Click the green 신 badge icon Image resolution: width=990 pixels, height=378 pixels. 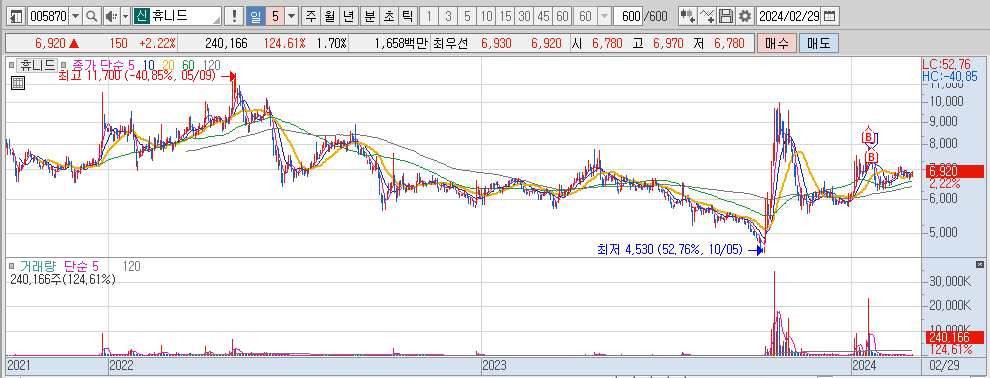pyautogui.click(x=141, y=16)
